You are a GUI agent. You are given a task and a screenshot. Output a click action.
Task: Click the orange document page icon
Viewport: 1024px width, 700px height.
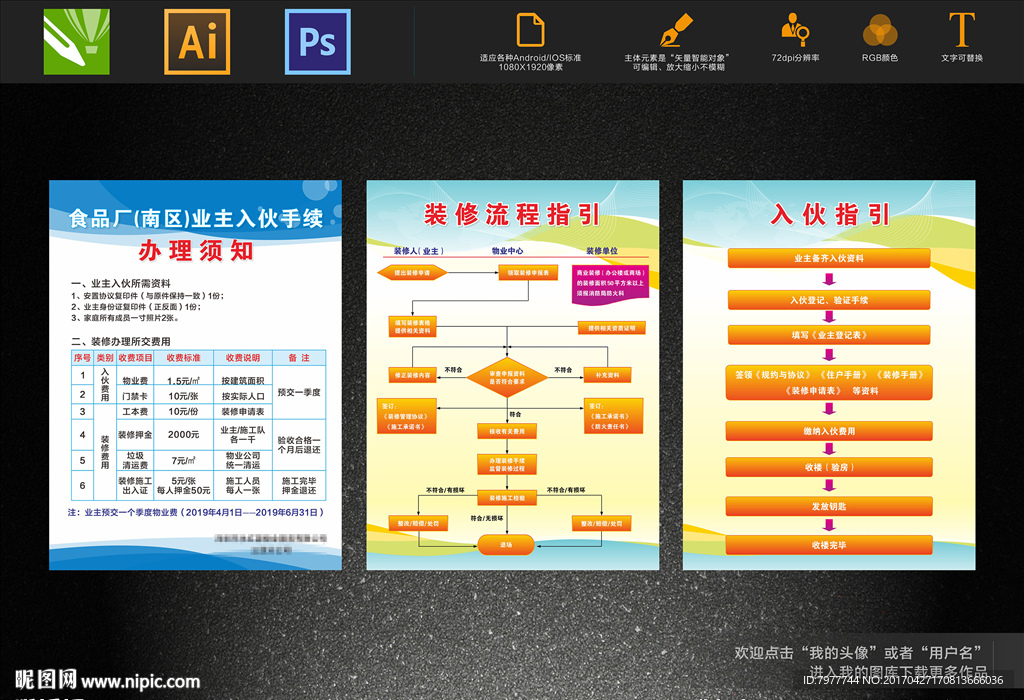click(530, 30)
